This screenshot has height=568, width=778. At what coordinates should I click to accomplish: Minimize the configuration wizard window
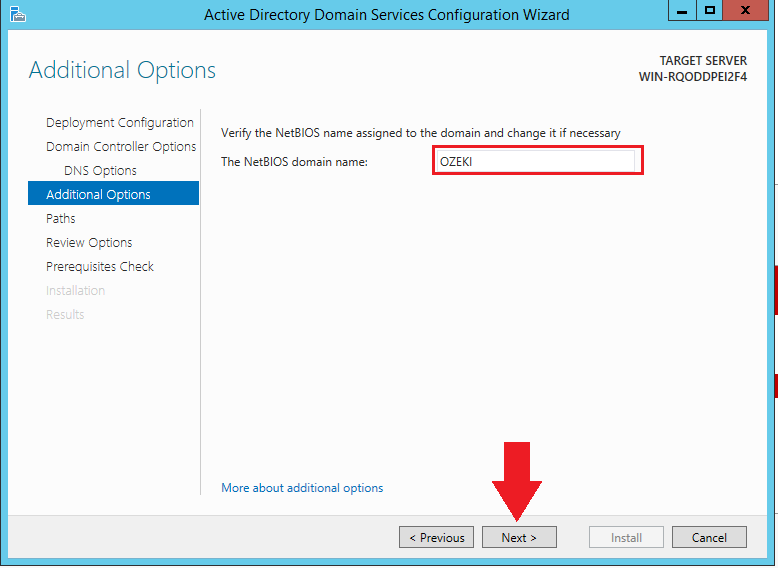click(x=683, y=12)
